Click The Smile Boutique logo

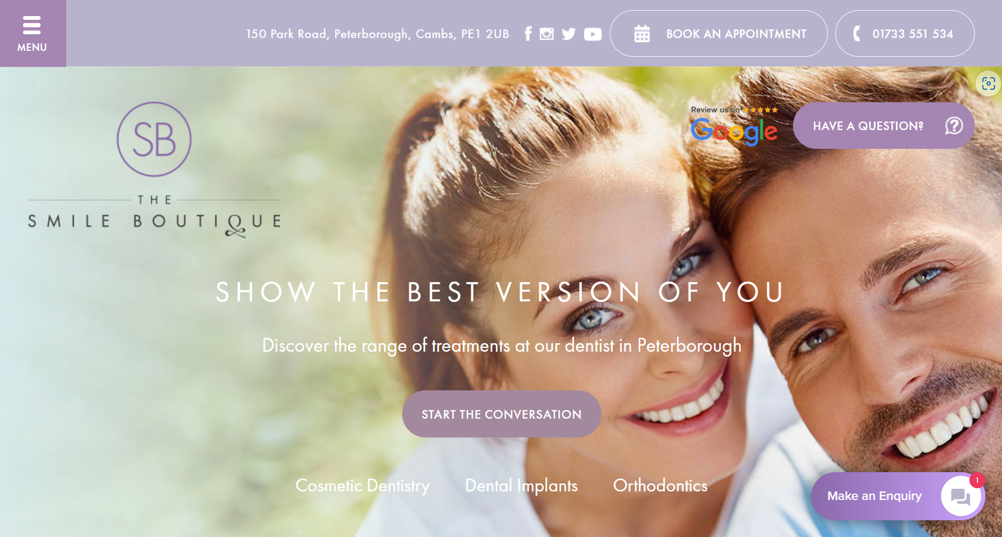pyautogui.click(x=154, y=169)
